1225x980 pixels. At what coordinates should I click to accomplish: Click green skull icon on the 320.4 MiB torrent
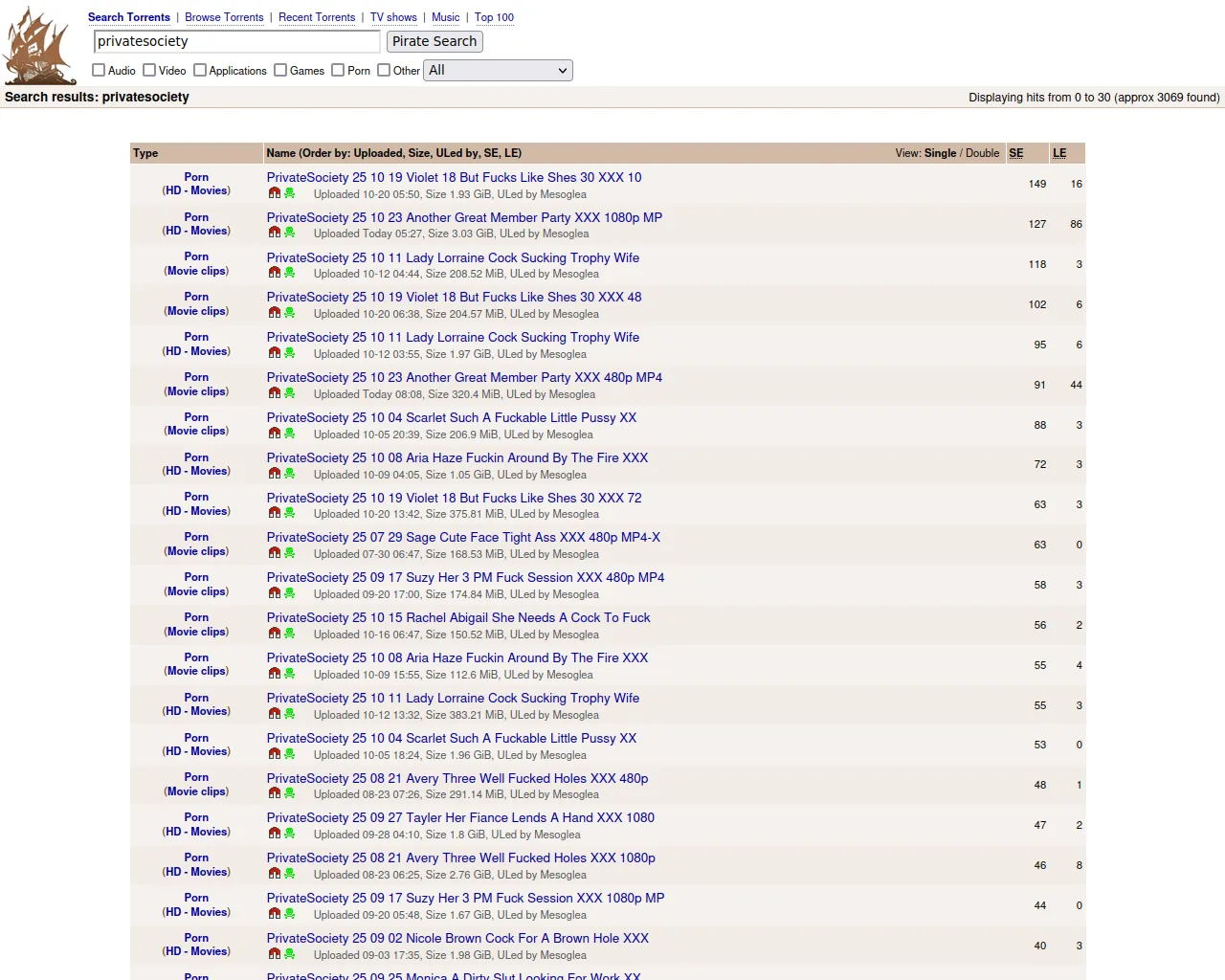point(289,393)
